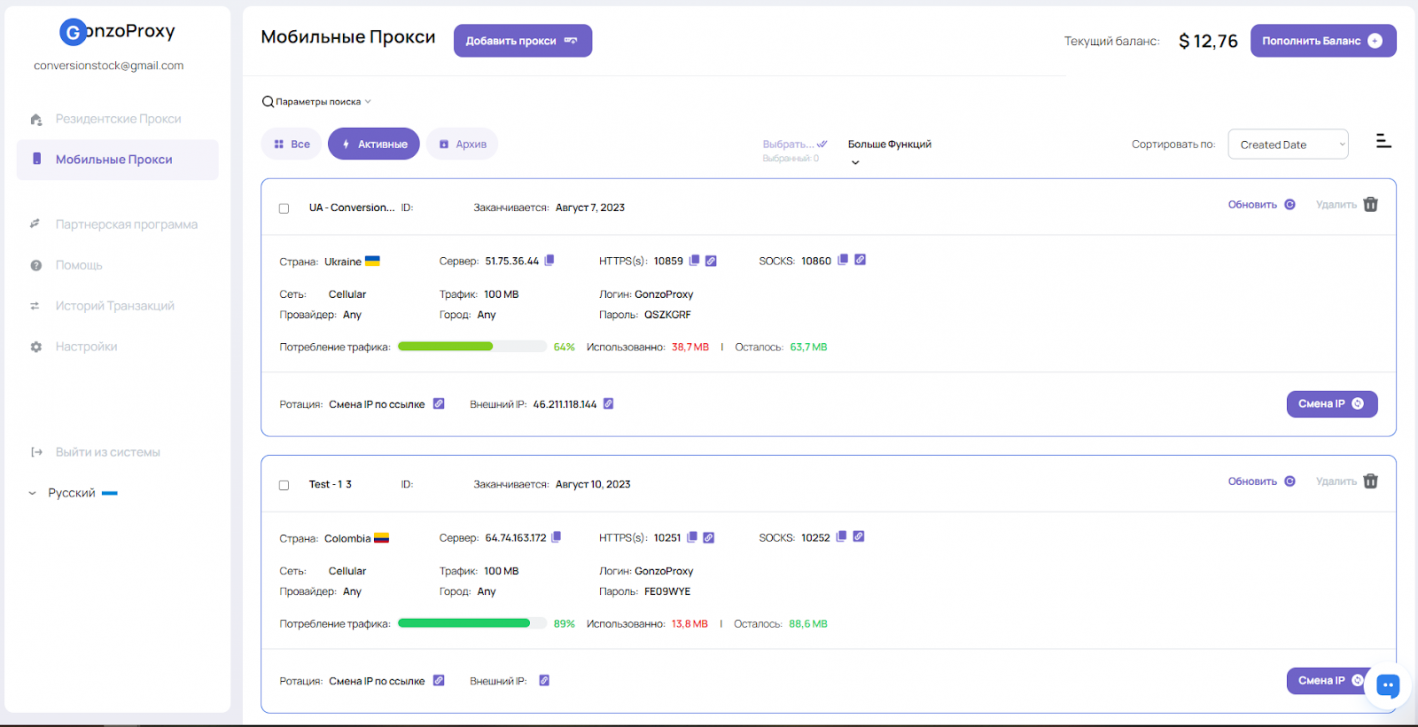Click Выйти из системы
The height and width of the screenshot is (727, 1418).
click(95, 452)
